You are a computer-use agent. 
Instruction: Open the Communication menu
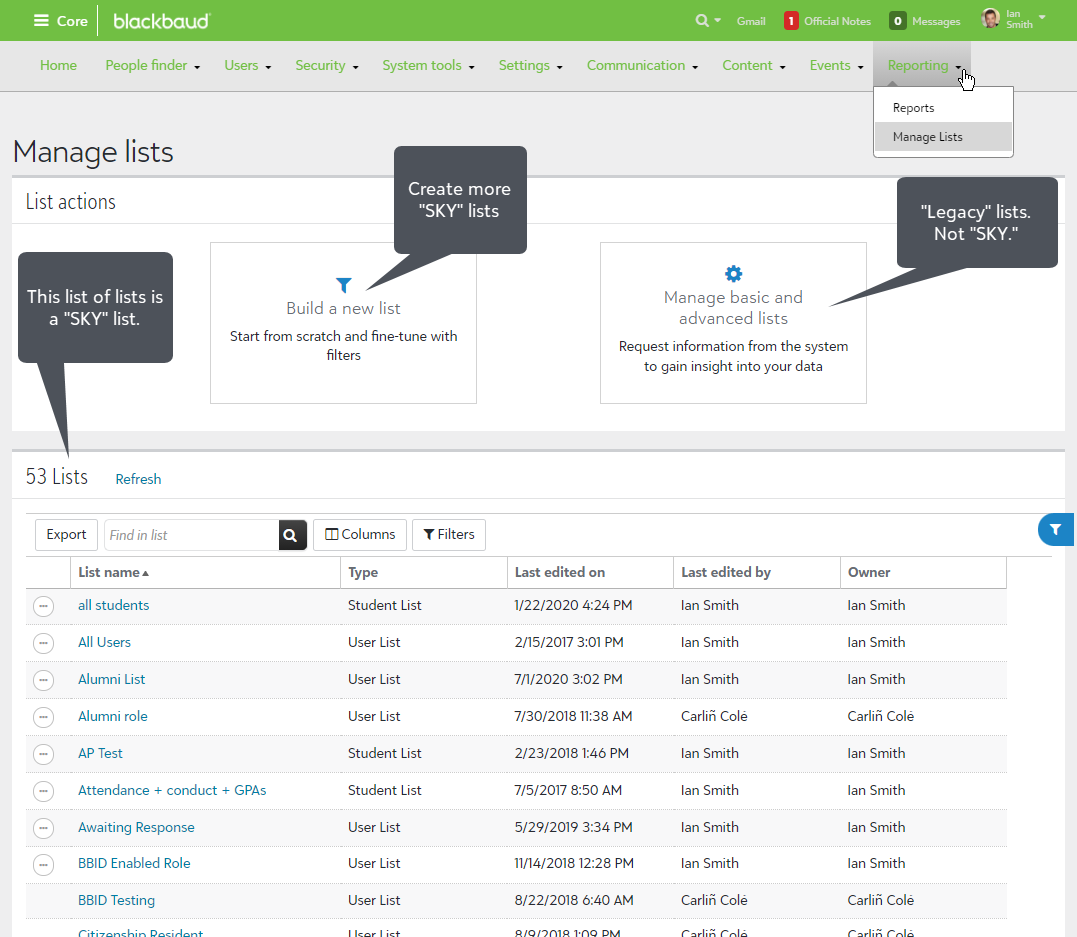(642, 65)
